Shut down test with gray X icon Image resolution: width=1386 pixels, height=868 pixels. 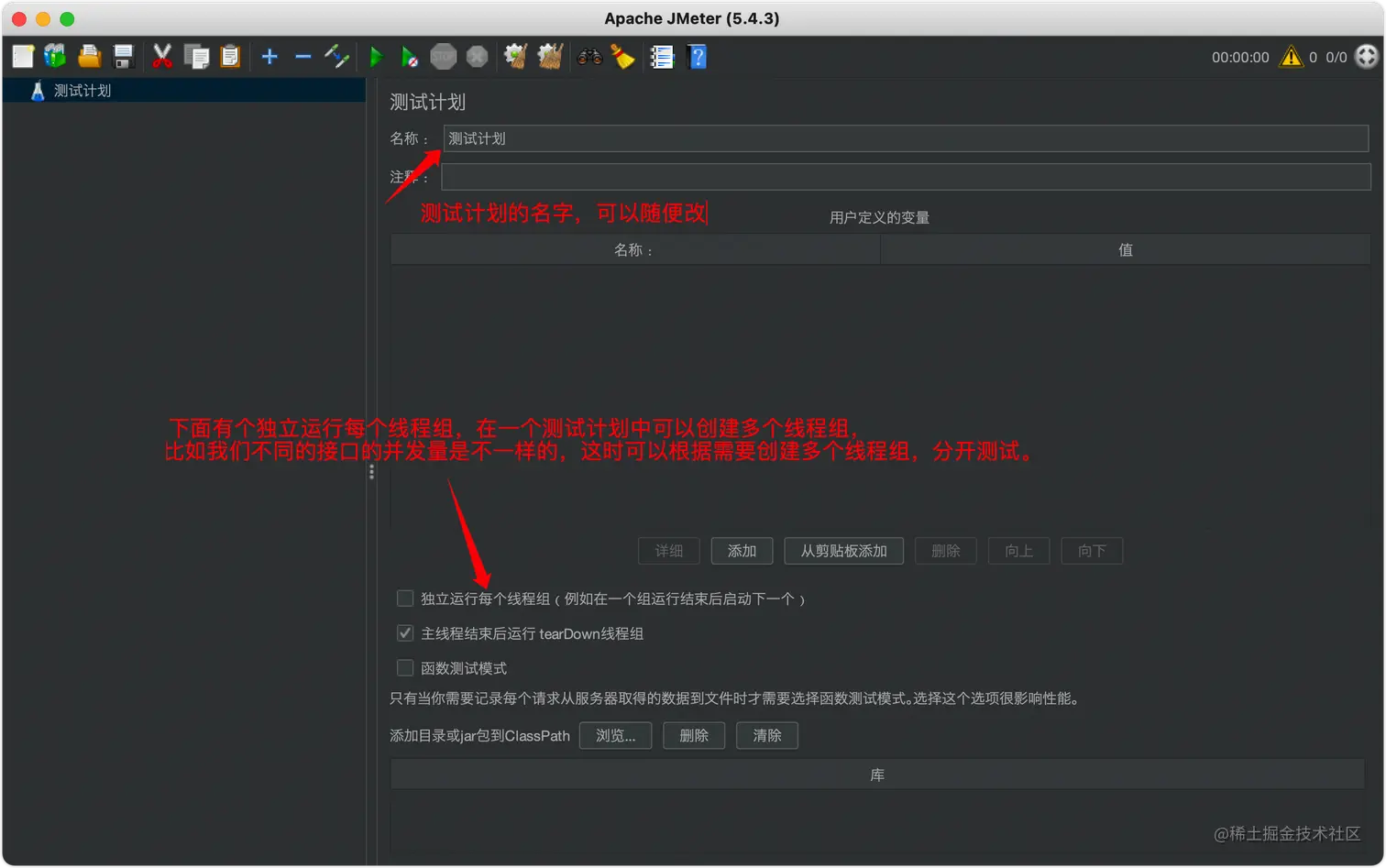[x=477, y=57]
